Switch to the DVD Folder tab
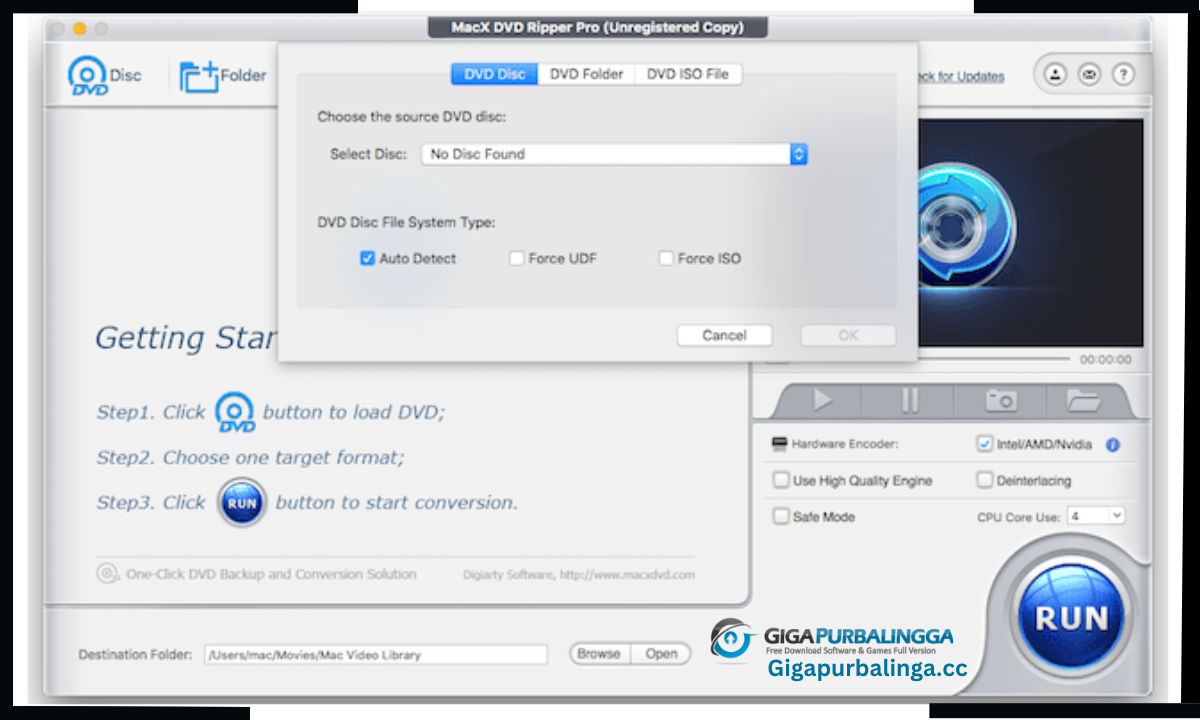Viewport: 1200px width, 720px height. pos(586,74)
